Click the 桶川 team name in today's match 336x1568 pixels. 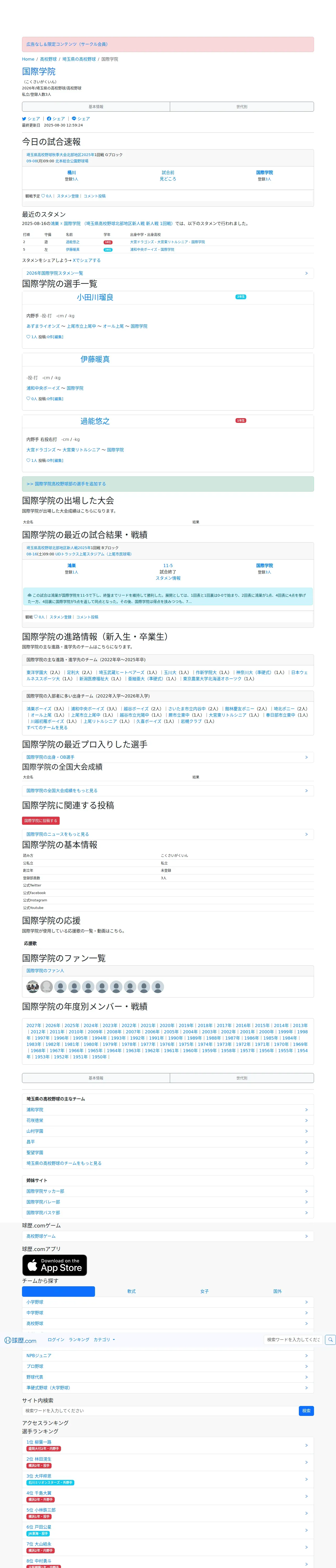[x=71, y=173]
